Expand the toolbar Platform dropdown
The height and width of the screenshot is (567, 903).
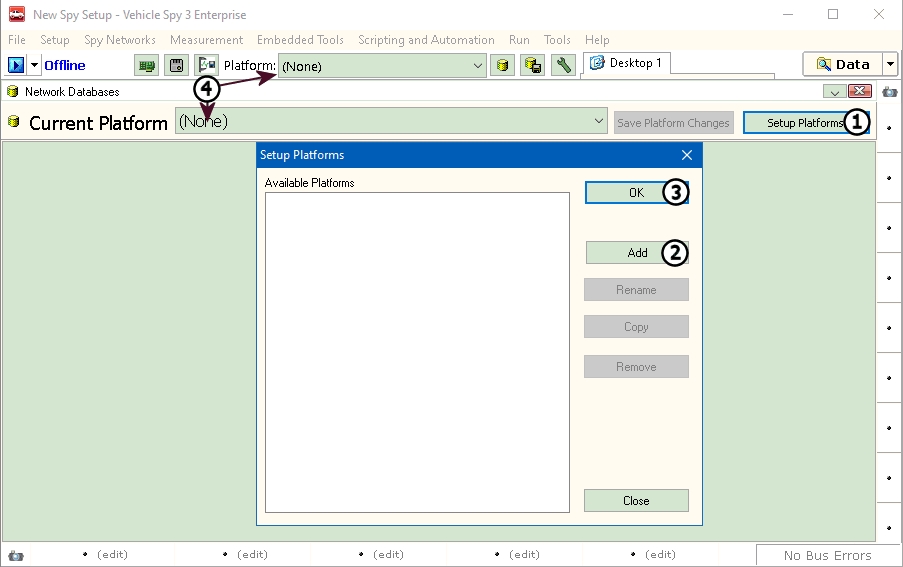click(x=478, y=66)
